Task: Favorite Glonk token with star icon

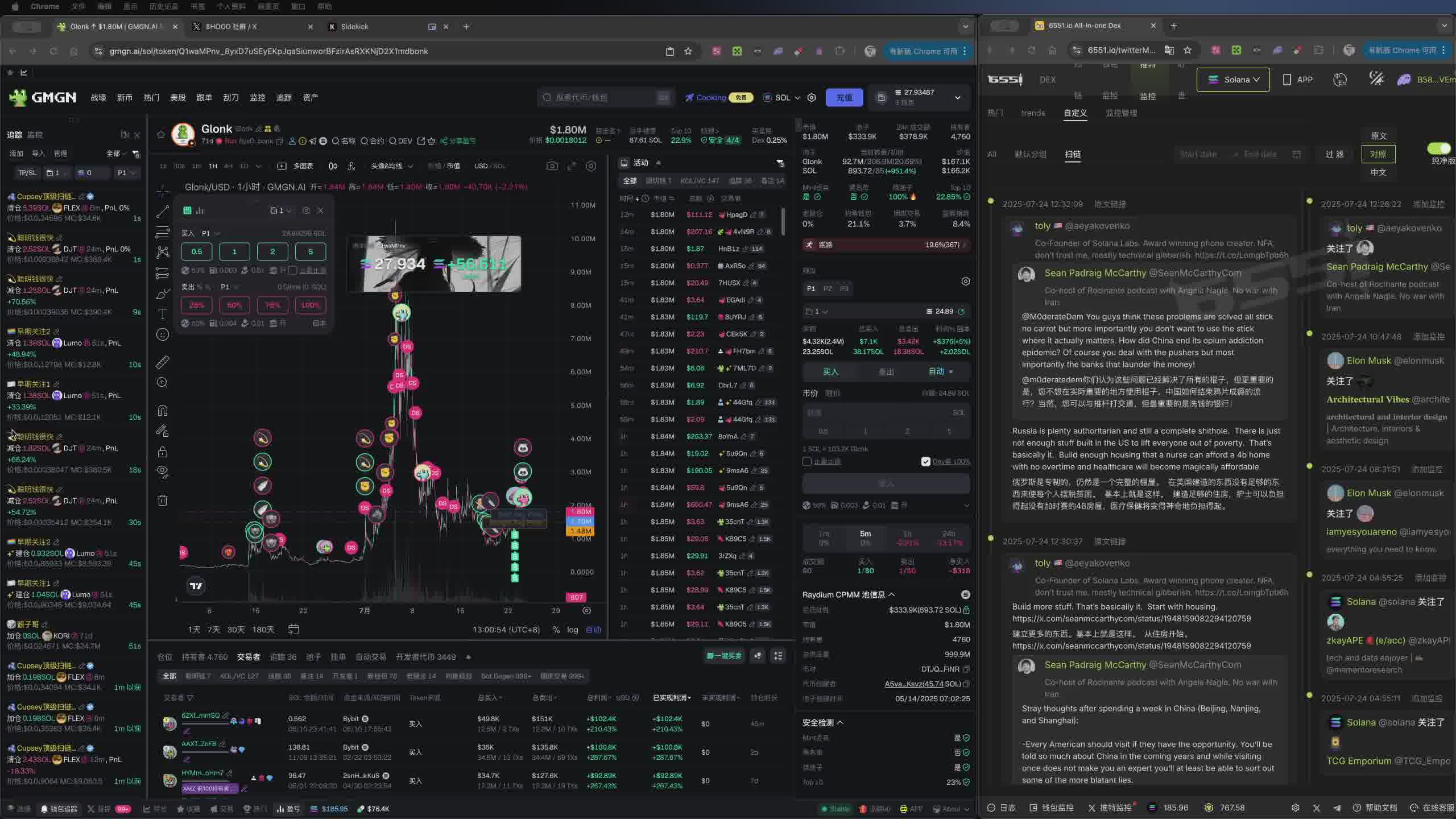Action: (x=161, y=135)
